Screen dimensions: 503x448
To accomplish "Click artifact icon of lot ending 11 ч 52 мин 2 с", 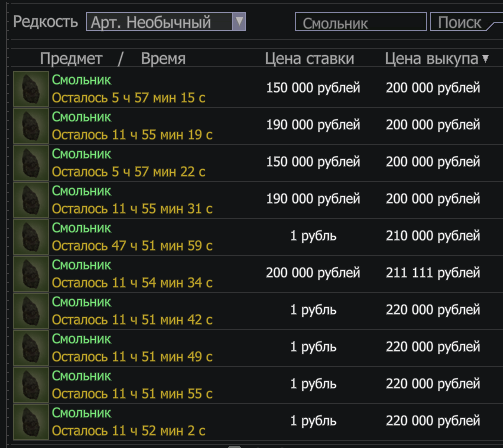I will point(31,422).
